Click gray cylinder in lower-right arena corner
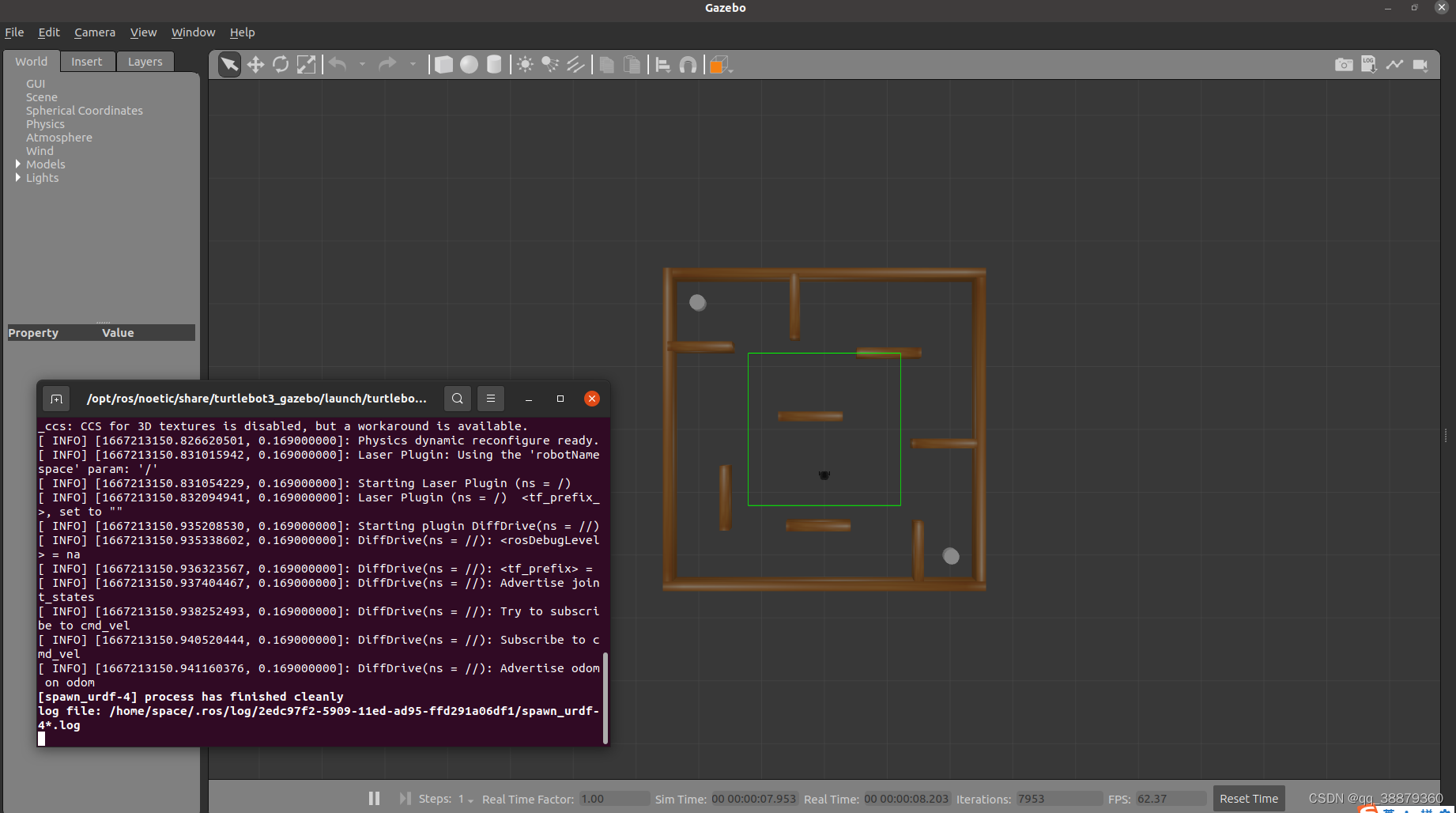1456x813 pixels. (951, 556)
